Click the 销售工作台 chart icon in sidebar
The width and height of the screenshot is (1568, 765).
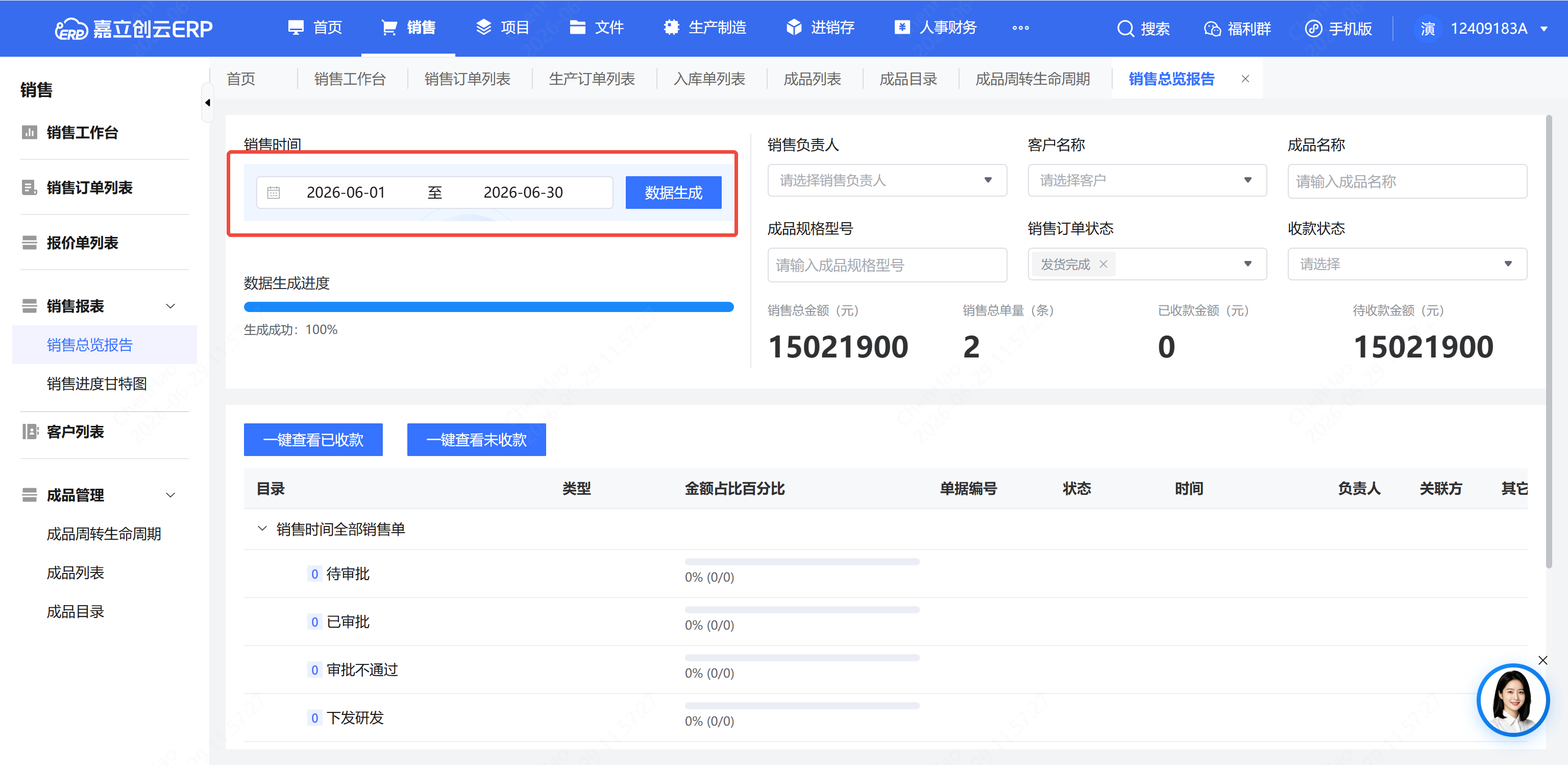(x=29, y=132)
